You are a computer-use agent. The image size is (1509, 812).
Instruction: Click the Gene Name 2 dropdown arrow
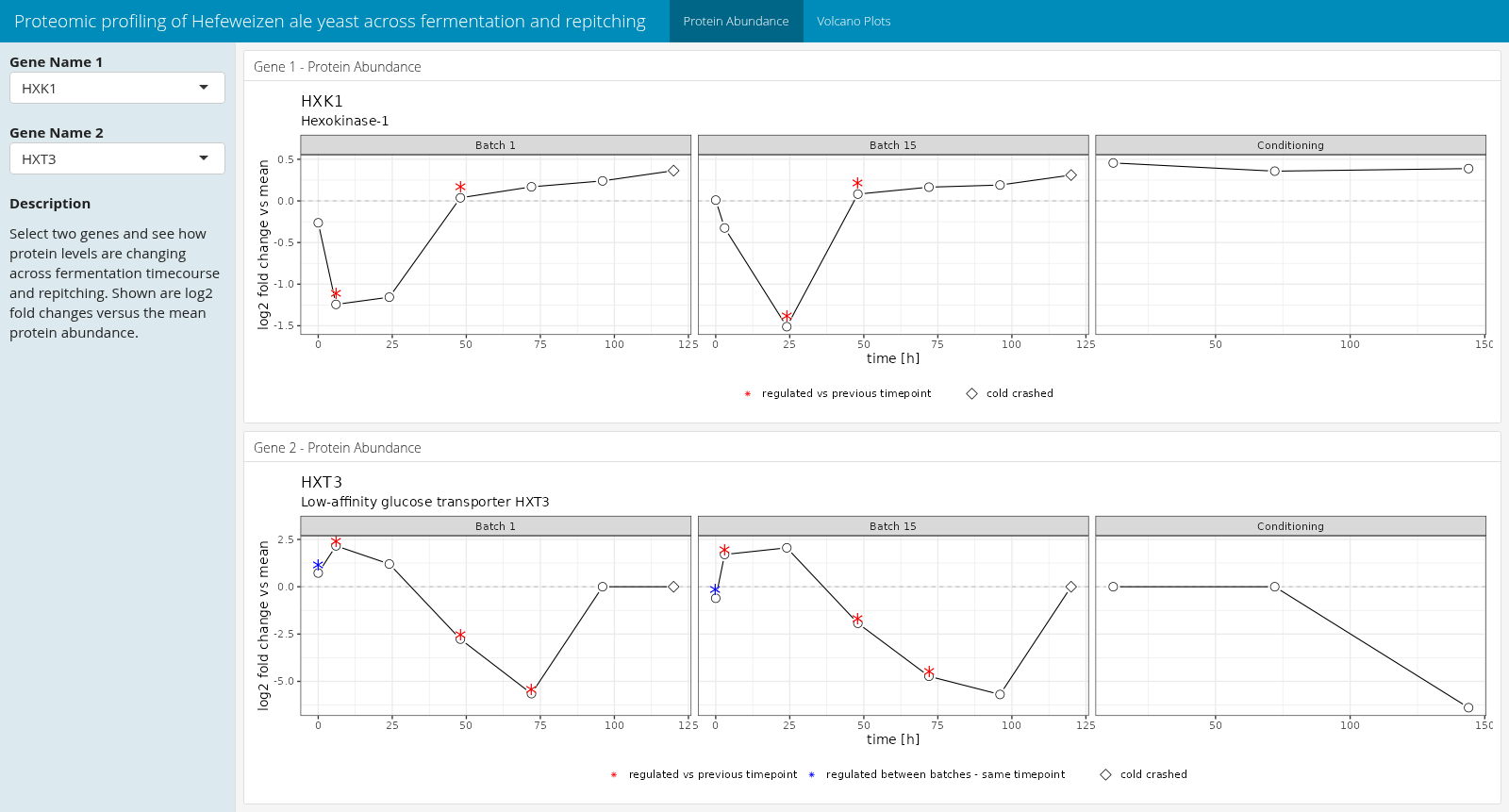[204, 158]
